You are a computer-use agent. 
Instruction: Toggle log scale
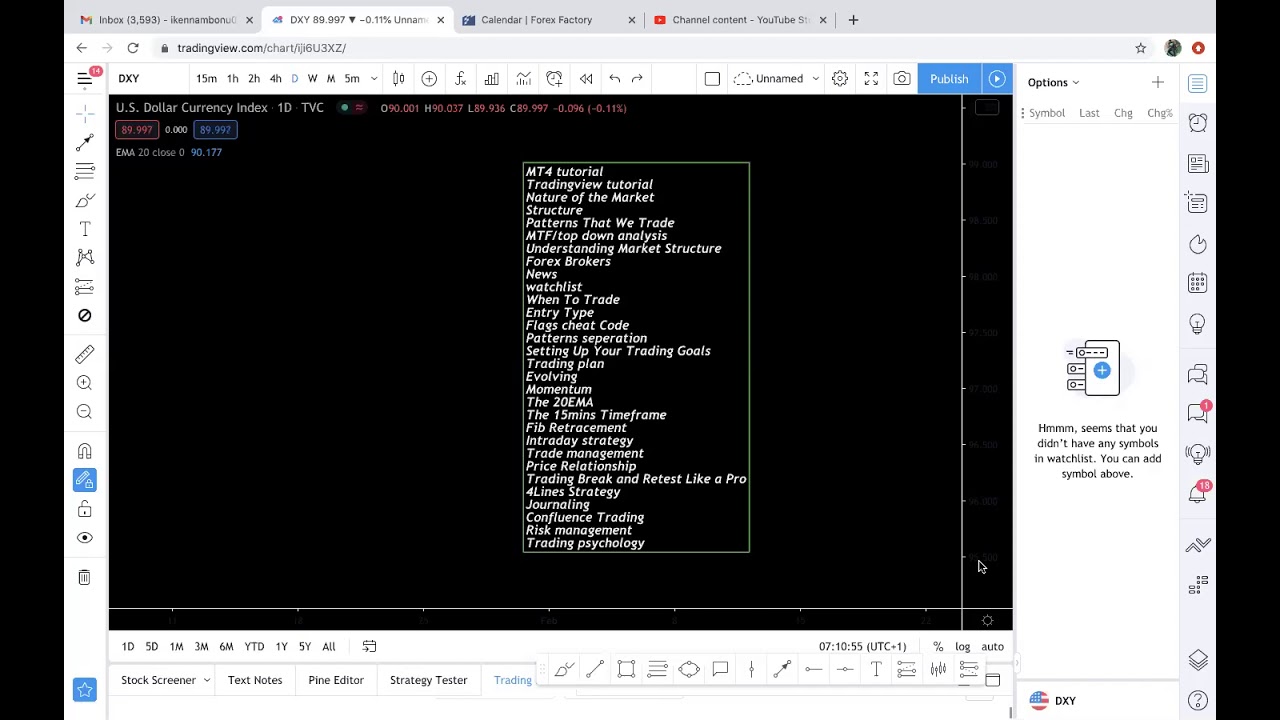(963, 647)
